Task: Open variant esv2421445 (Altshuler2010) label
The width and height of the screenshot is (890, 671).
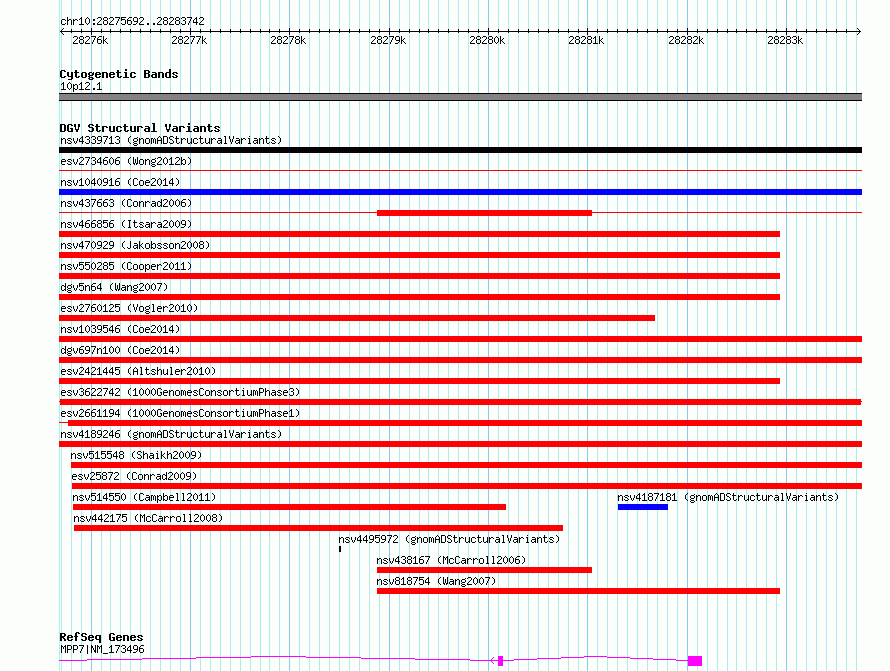Action: [138, 371]
